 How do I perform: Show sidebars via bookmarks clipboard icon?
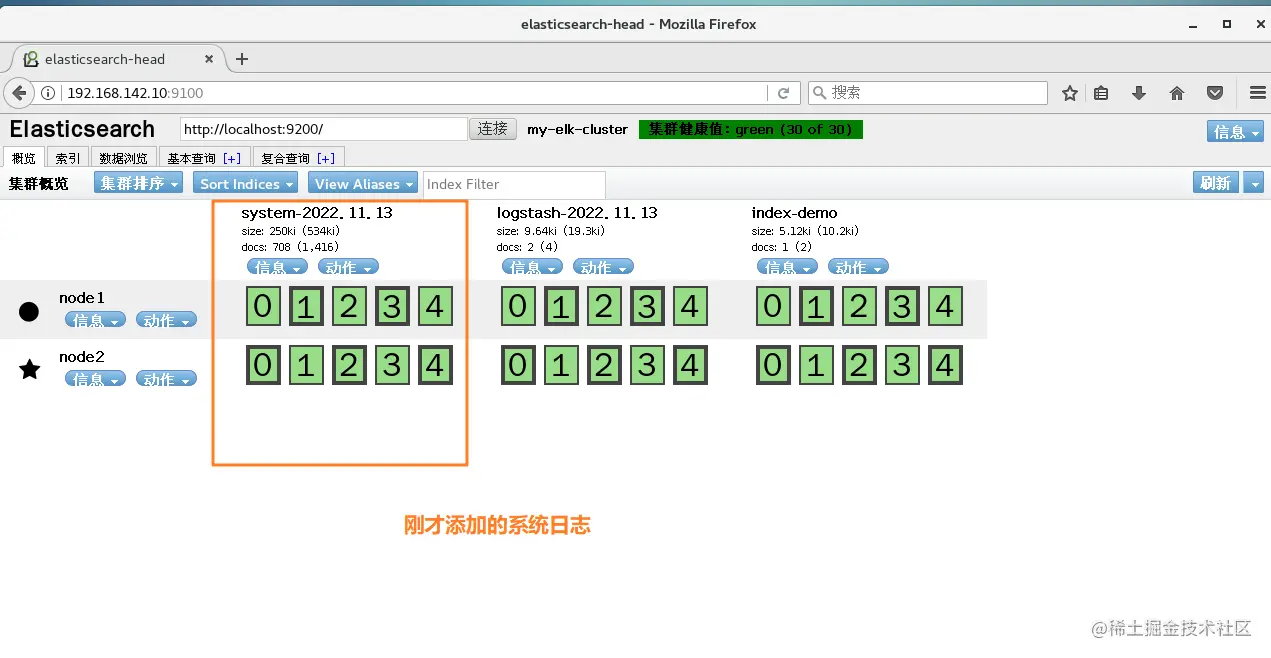point(1101,92)
